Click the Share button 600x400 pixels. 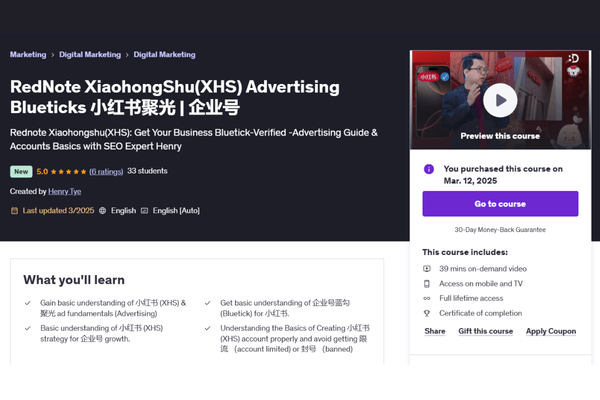pos(435,331)
